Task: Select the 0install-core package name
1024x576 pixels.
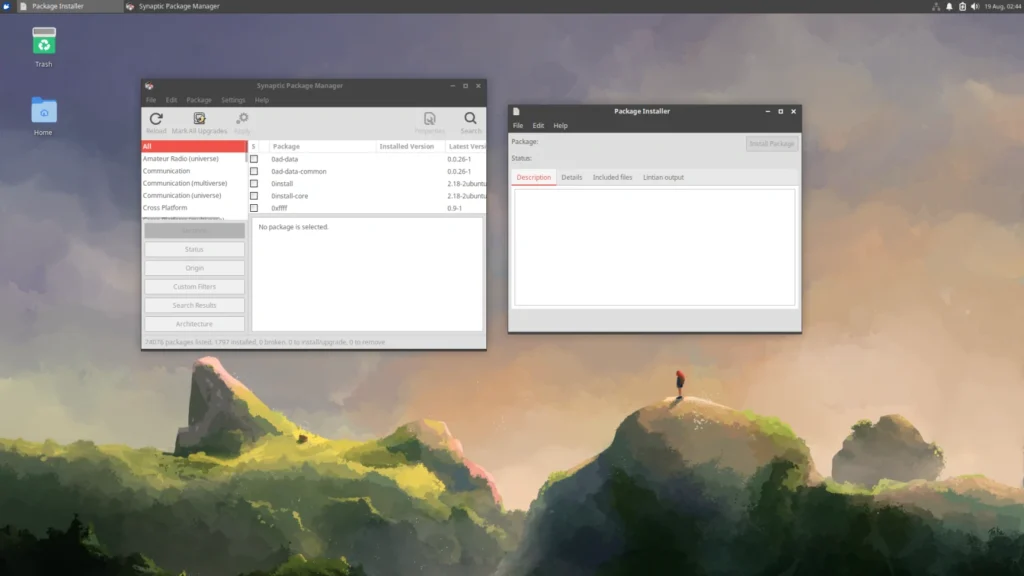Action: click(x=289, y=196)
